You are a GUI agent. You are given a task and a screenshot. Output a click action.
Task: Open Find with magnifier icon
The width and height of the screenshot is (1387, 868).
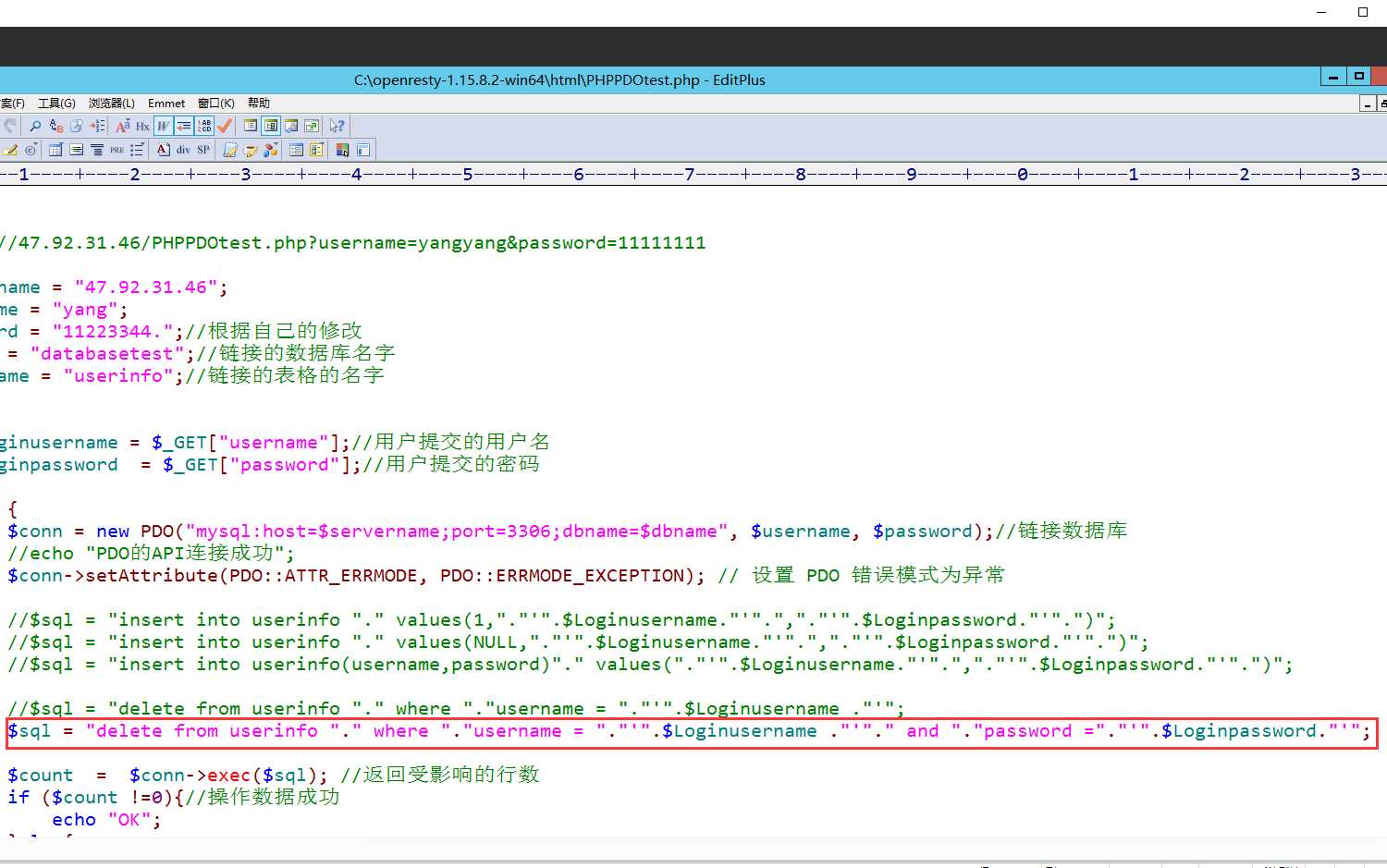[x=35, y=126]
